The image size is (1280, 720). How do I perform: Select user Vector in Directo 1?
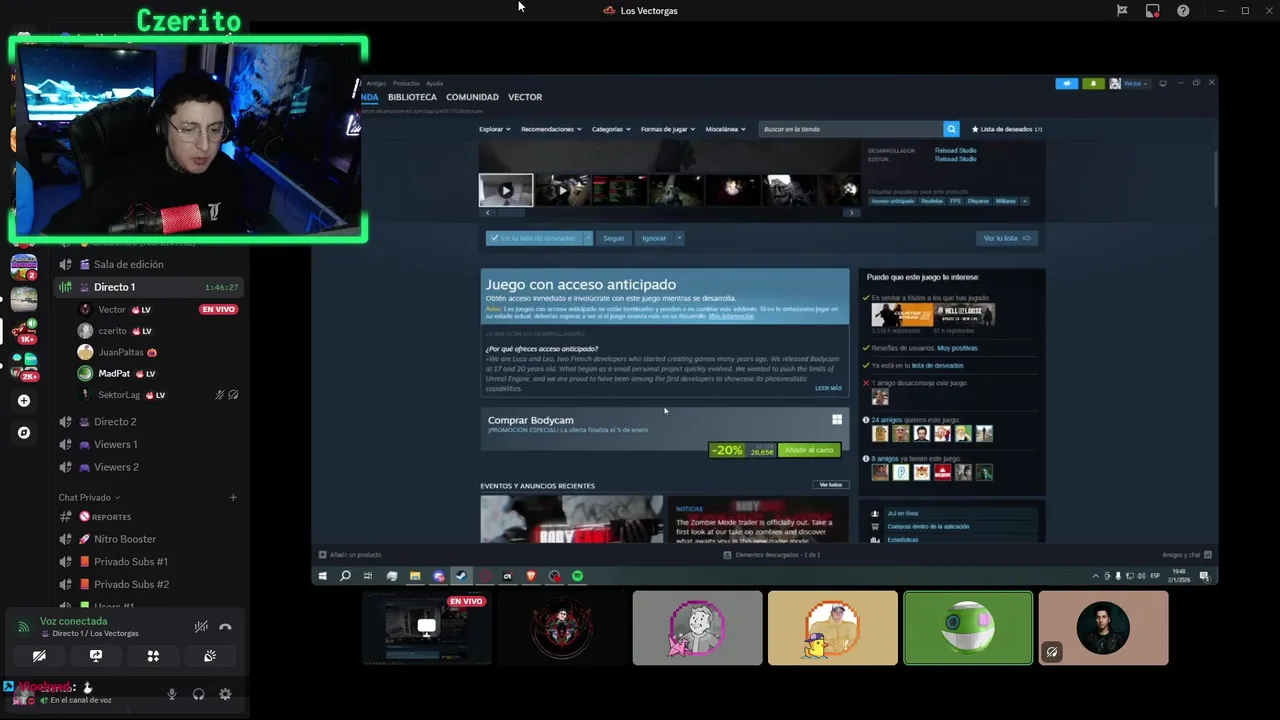158,309
